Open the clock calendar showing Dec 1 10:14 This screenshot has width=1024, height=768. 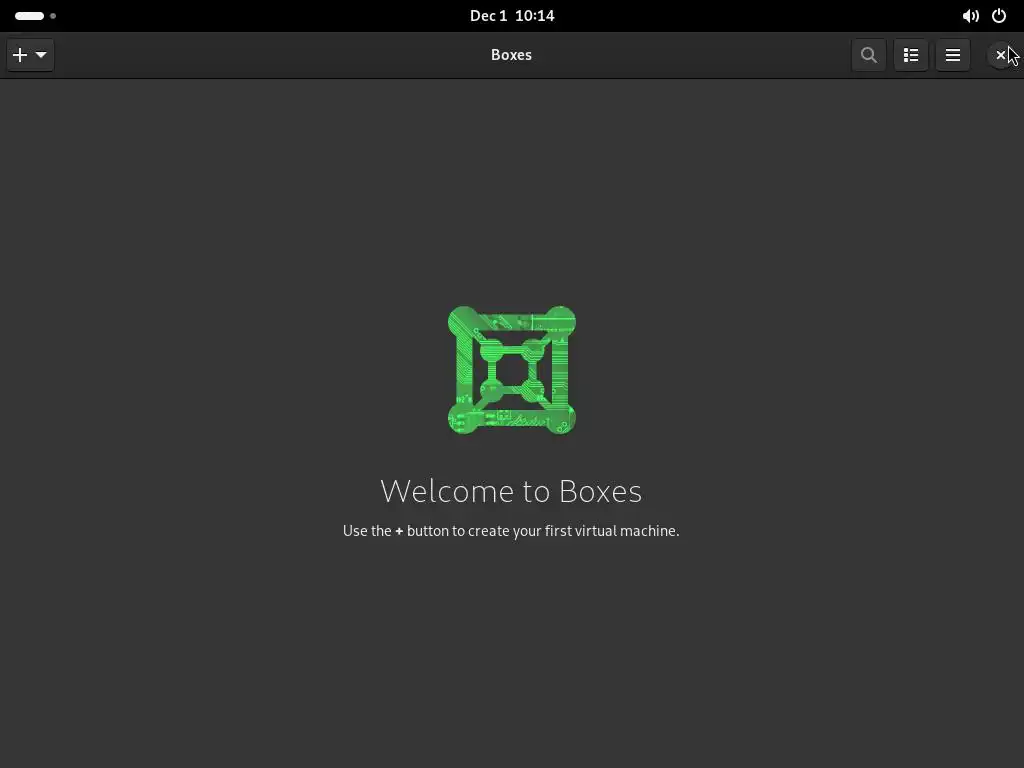(512, 16)
